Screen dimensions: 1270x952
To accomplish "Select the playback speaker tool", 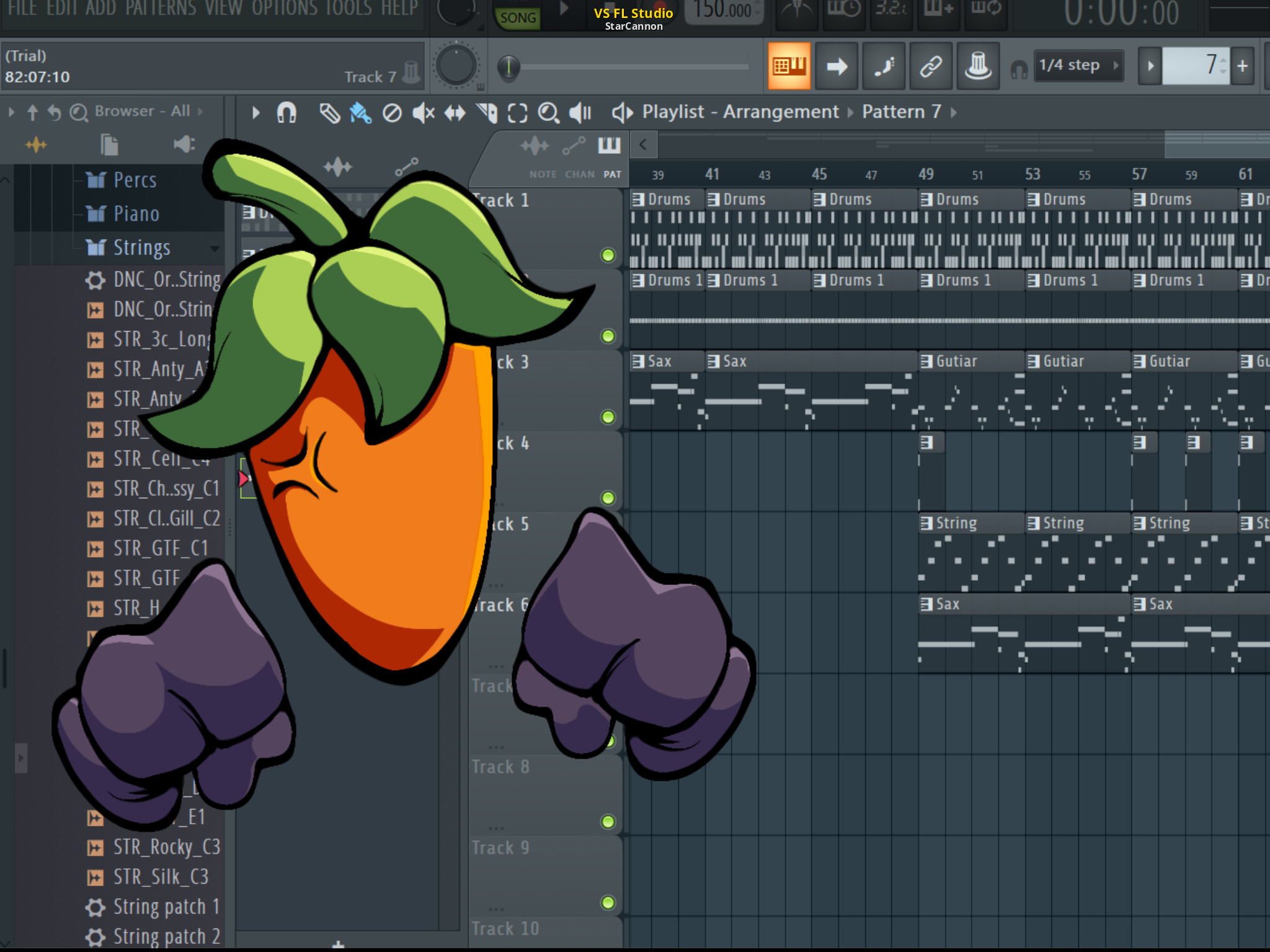I will point(580,113).
